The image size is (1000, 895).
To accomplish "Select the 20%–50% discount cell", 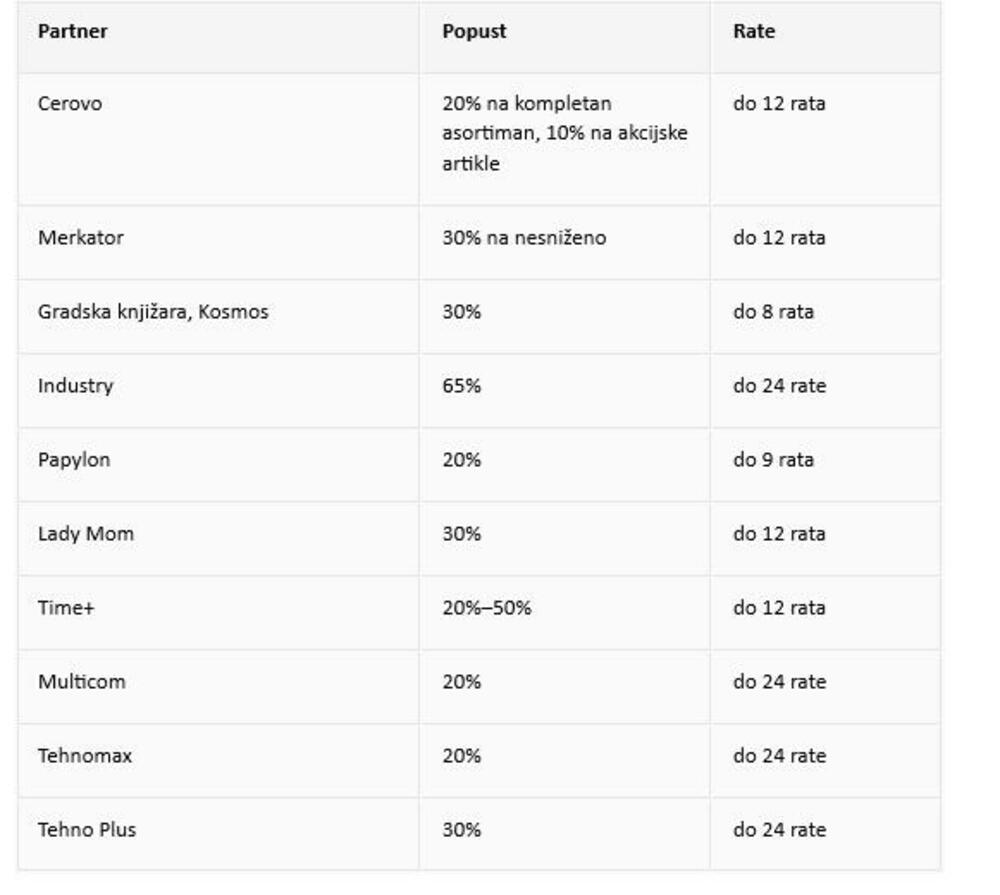I will 486,608.
